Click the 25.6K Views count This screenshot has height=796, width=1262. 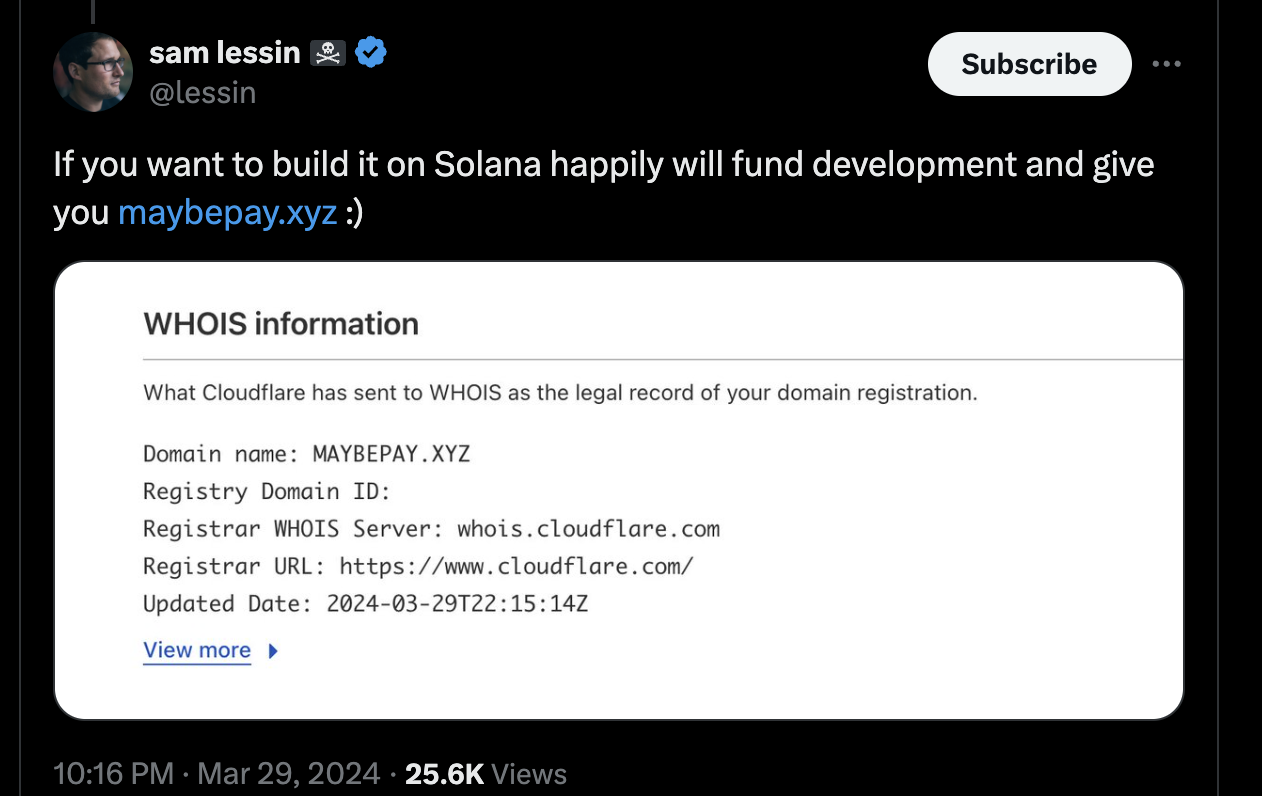click(486, 773)
